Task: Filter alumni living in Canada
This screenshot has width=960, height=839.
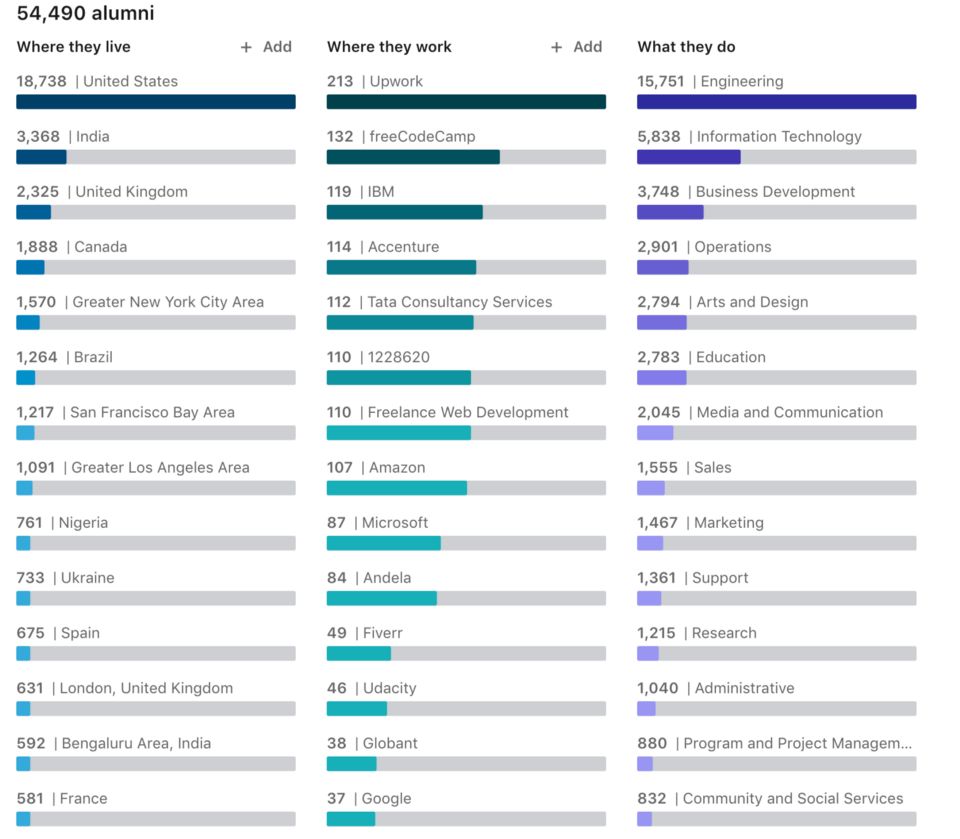Action: [x=155, y=266]
